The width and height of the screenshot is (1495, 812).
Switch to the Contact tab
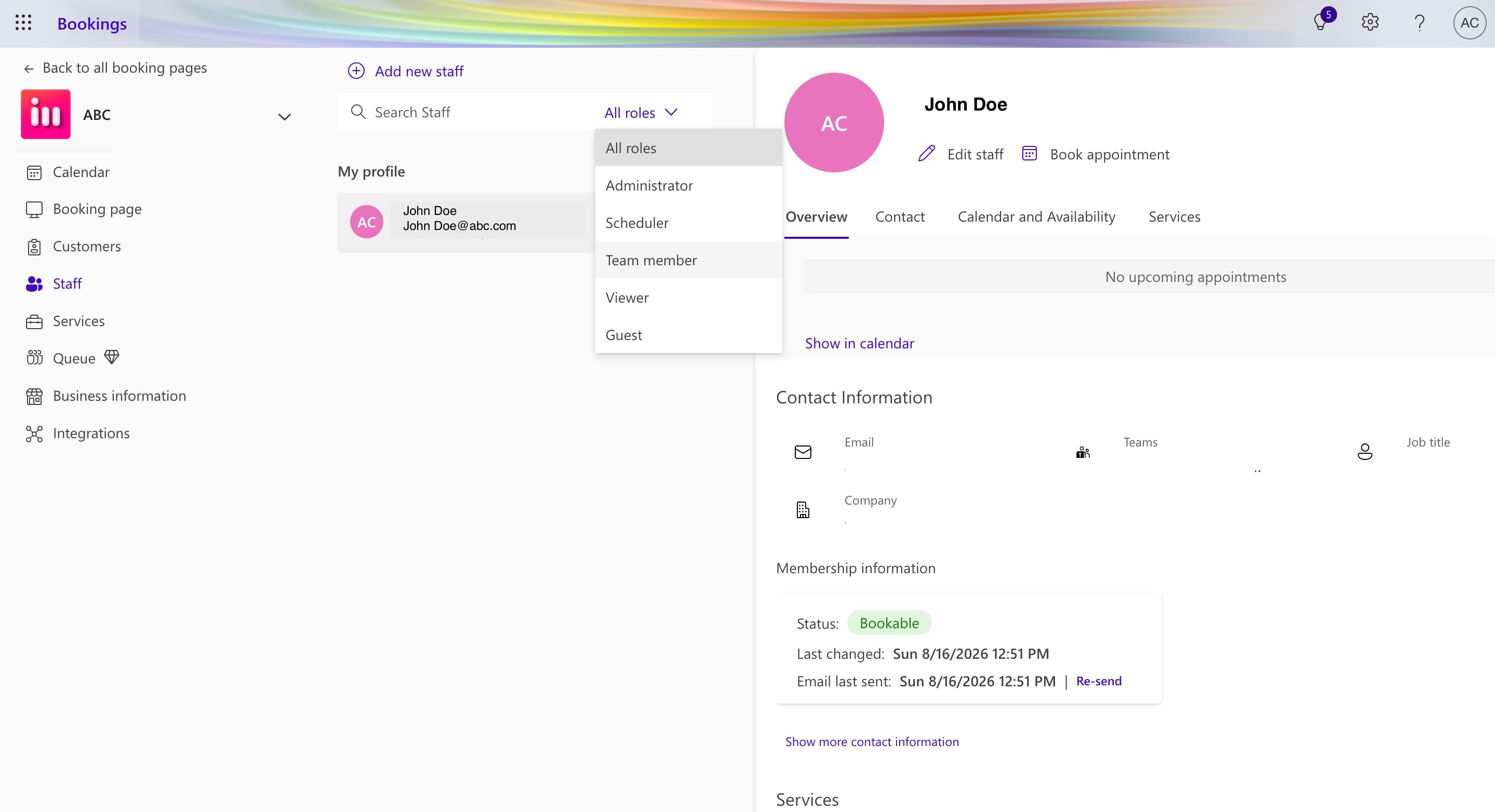[x=900, y=216]
